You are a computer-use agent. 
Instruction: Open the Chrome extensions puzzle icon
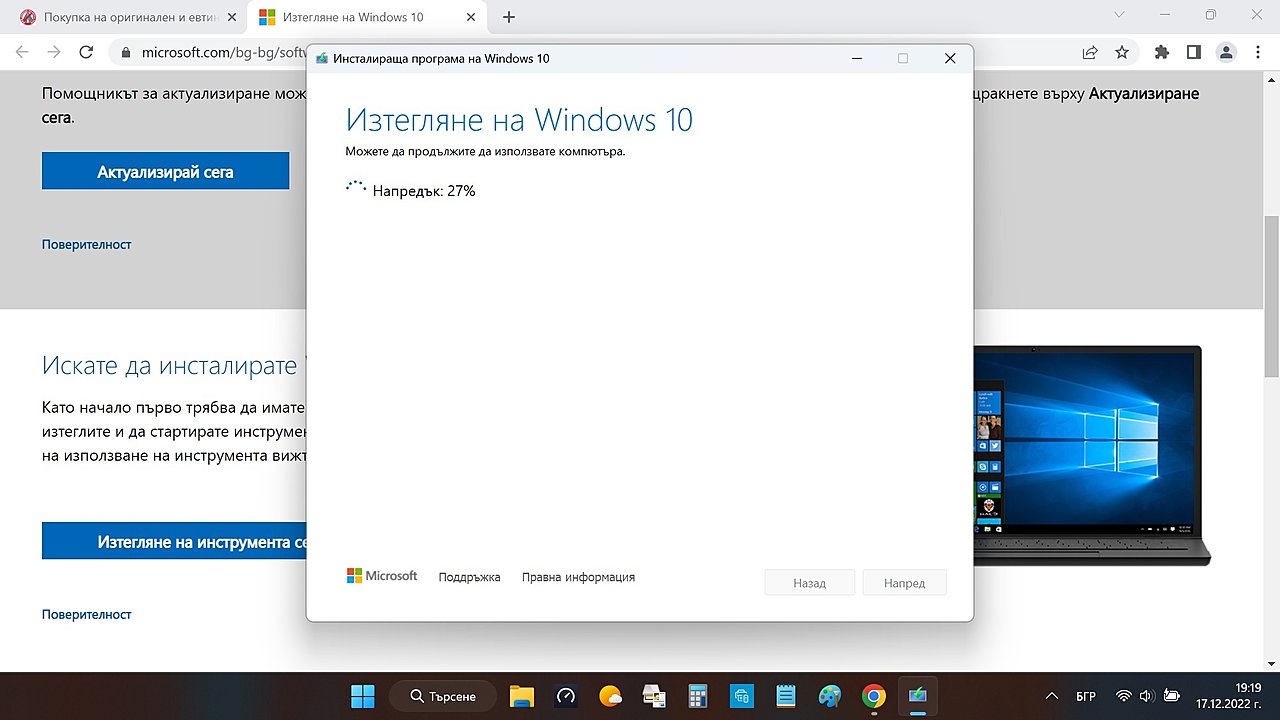tap(1161, 52)
